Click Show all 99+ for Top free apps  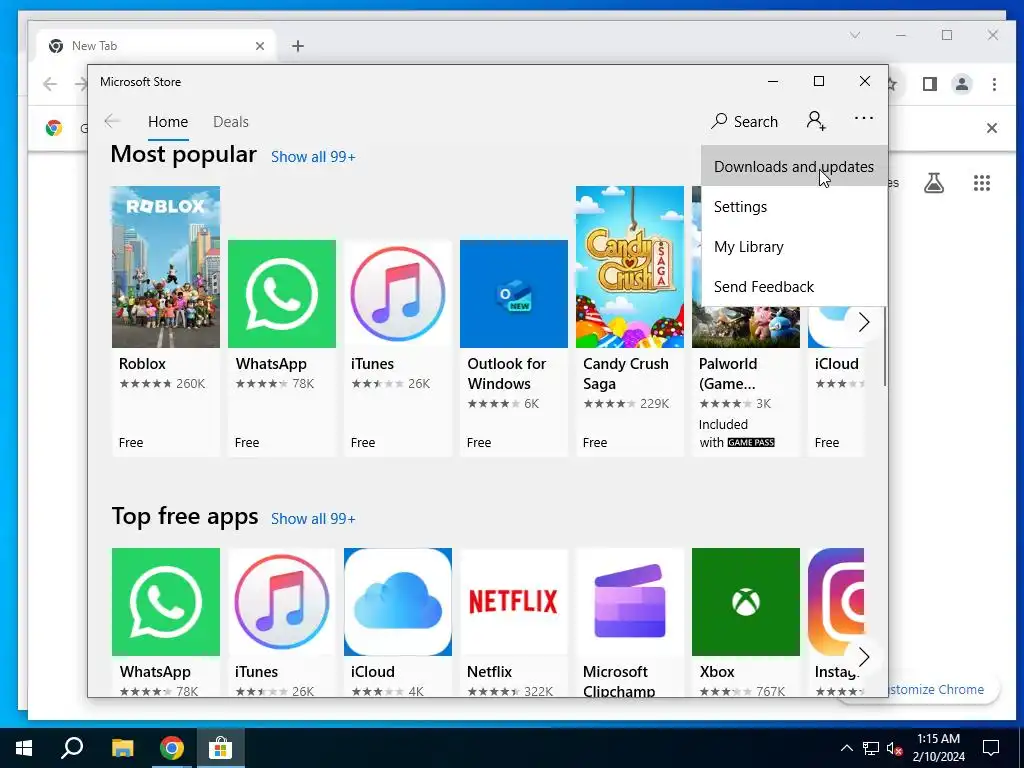pyautogui.click(x=313, y=519)
